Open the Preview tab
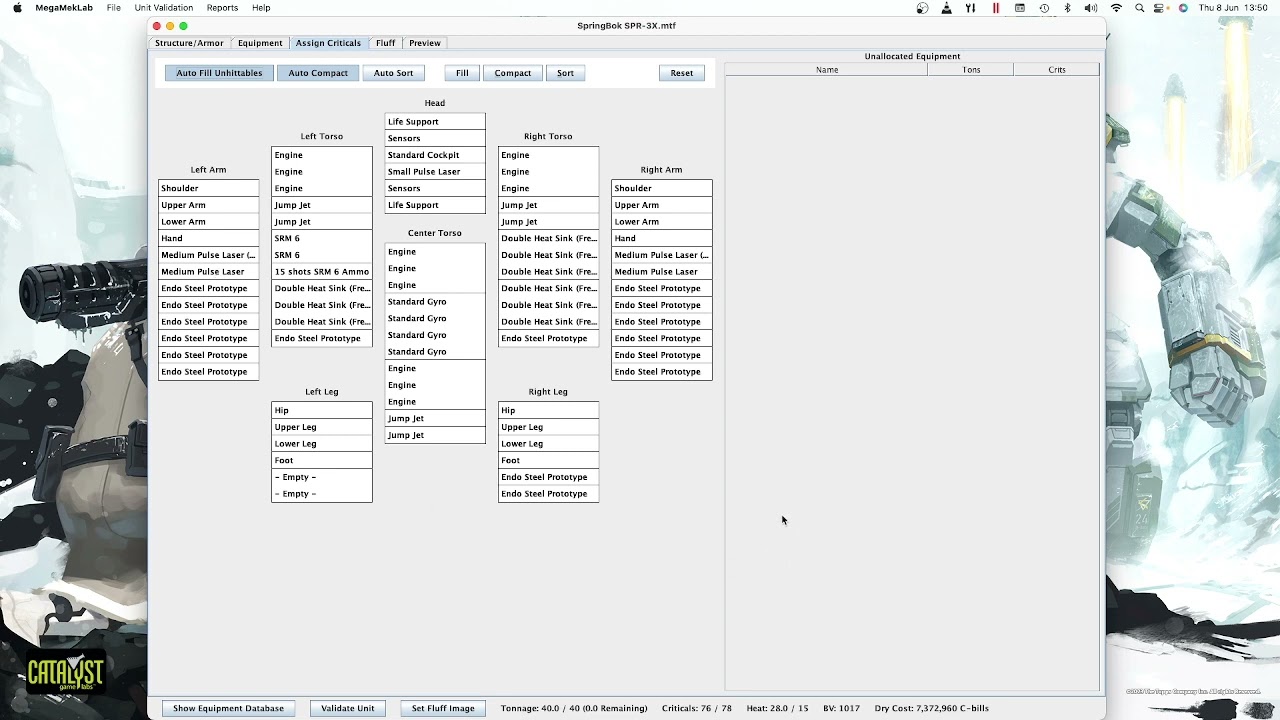 [x=424, y=43]
